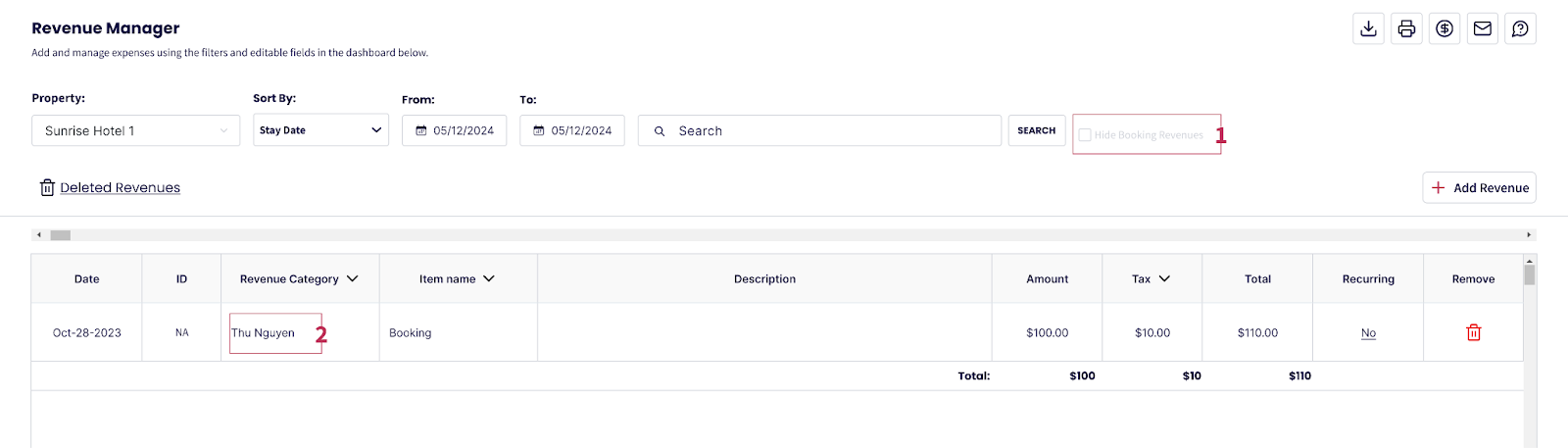This screenshot has height=448, width=1568.
Task: Expand the Item name column filter
Action: tap(489, 279)
